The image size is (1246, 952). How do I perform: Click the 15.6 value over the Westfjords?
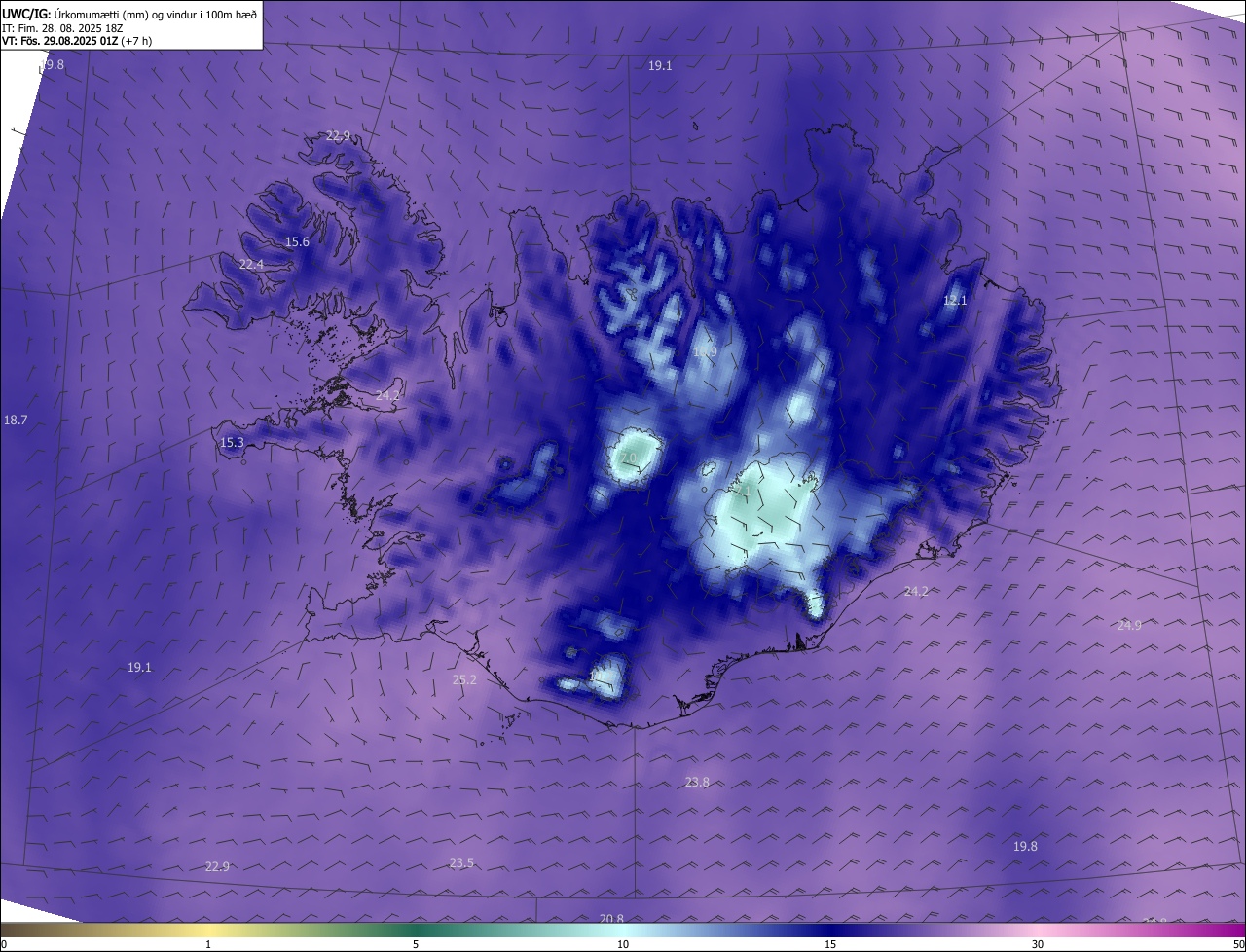click(297, 242)
